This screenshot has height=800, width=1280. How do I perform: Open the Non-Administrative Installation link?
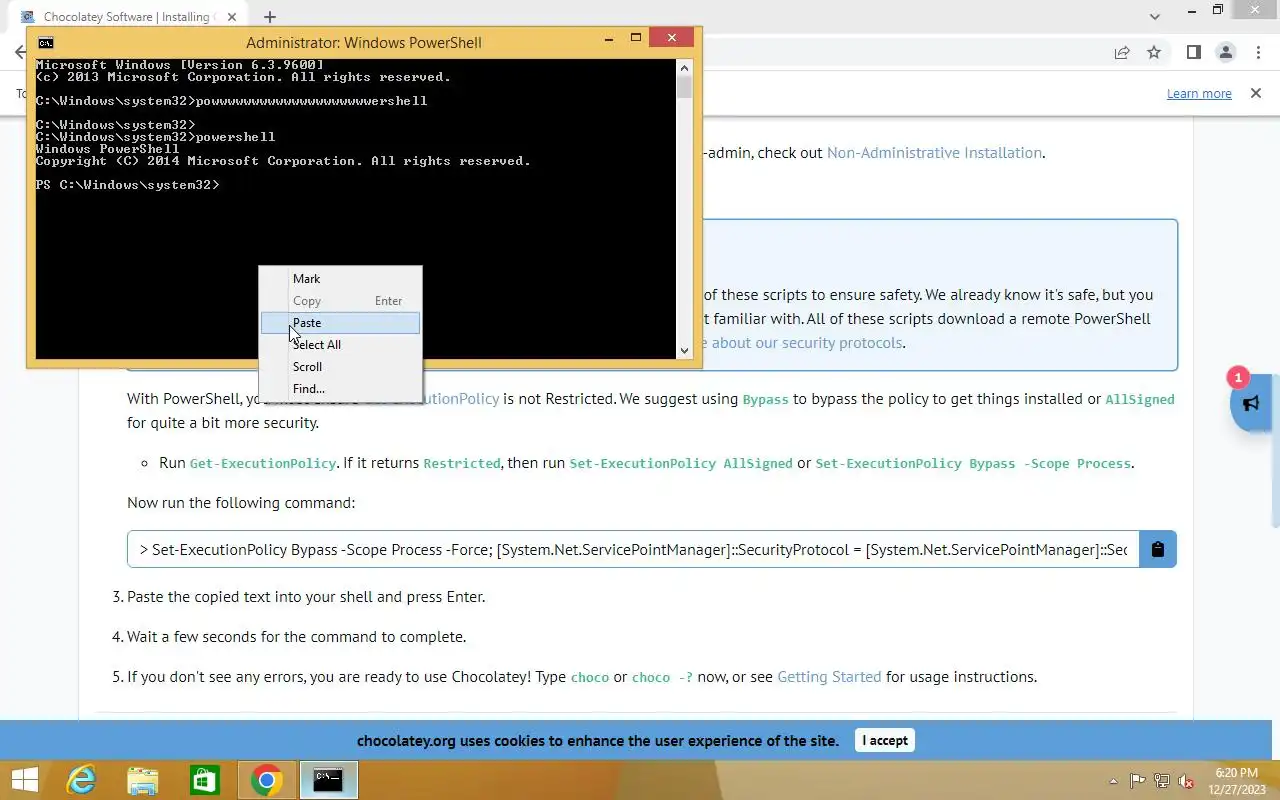(x=934, y=153)
